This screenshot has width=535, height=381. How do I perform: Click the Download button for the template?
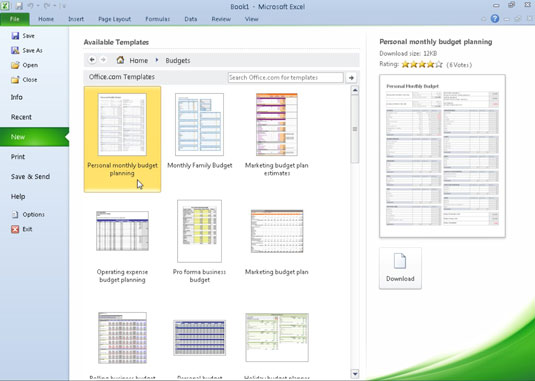pyautogui.click(x=400, y=268)
